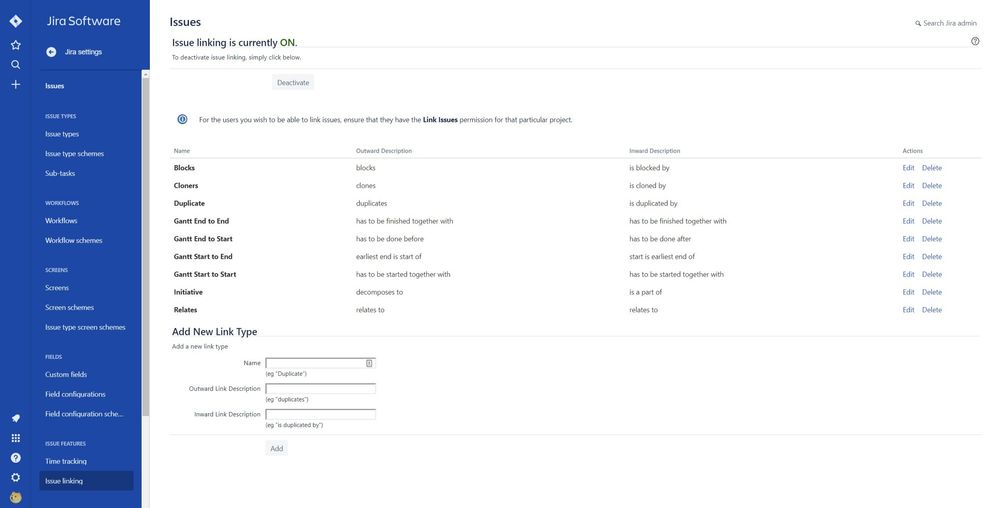
Task: Open the notifications megaphone icon
Action: tap(15, 418)
